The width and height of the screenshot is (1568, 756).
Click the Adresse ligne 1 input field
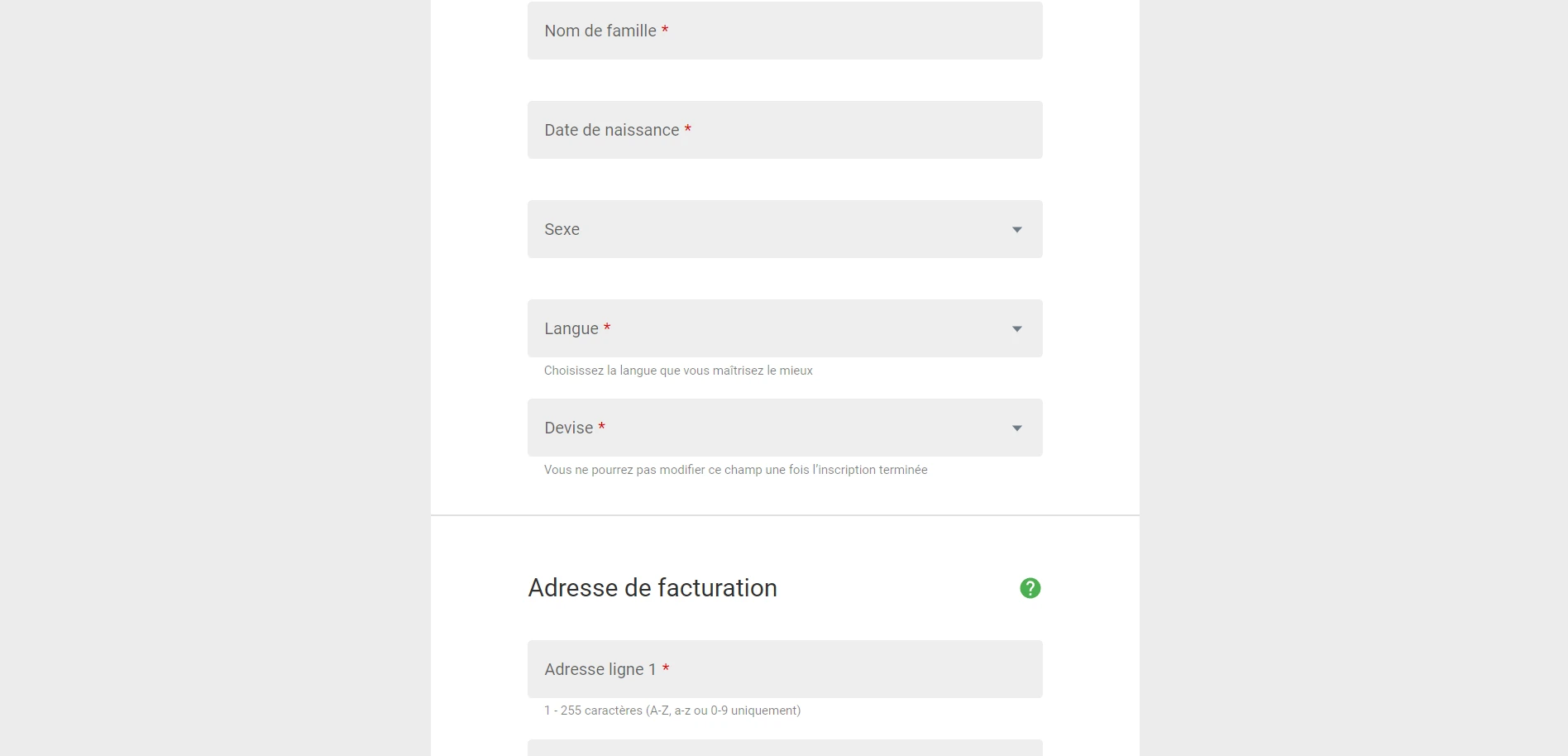[785, 669]
